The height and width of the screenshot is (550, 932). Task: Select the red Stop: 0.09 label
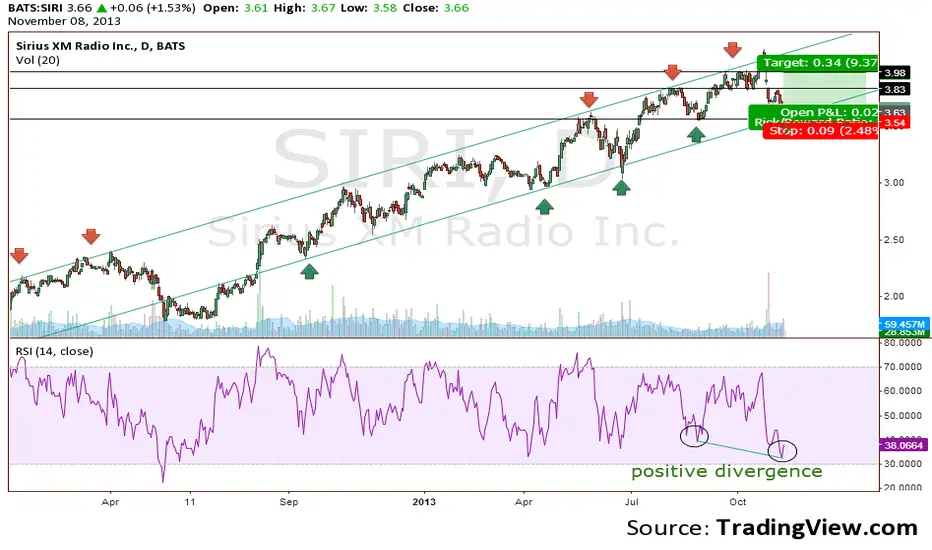820,131
